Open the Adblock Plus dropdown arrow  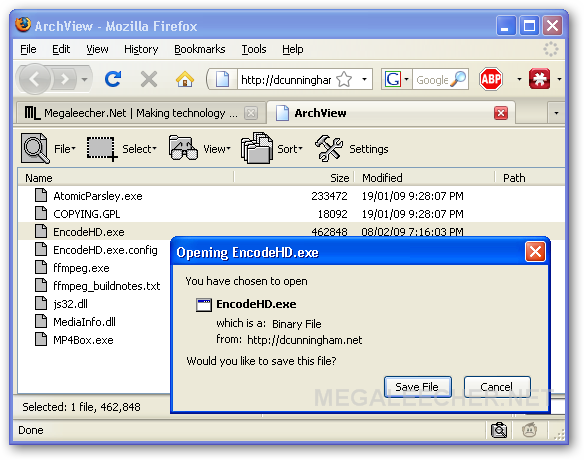point(519,79)
